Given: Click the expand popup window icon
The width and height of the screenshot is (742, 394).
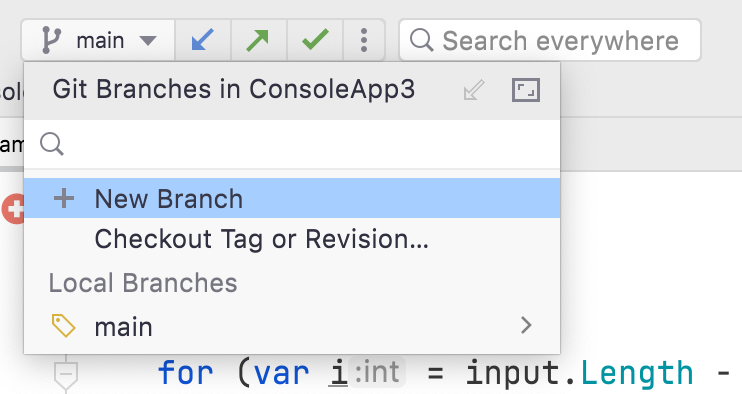Looking at the screenshot, I should [526, 90].
